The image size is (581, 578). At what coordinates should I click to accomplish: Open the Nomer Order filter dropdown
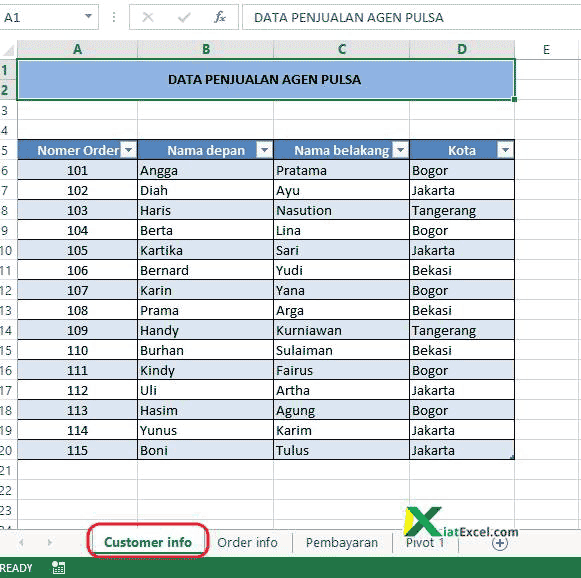click(129, 150)
